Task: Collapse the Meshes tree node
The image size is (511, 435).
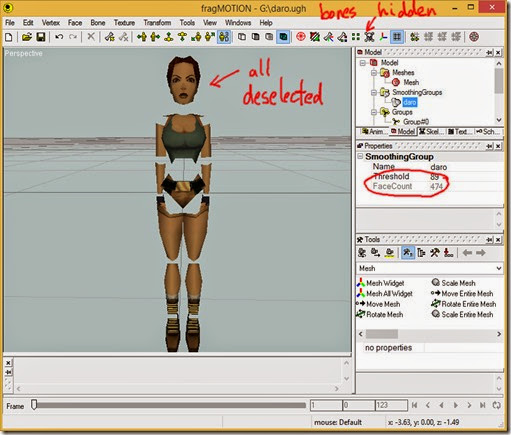Action: [374, 72]
